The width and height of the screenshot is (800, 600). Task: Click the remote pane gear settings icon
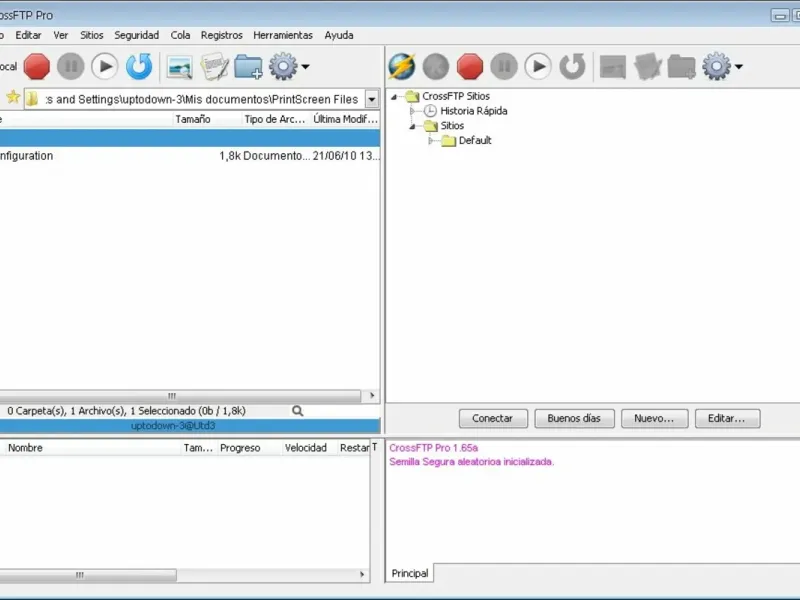[716, 66]
